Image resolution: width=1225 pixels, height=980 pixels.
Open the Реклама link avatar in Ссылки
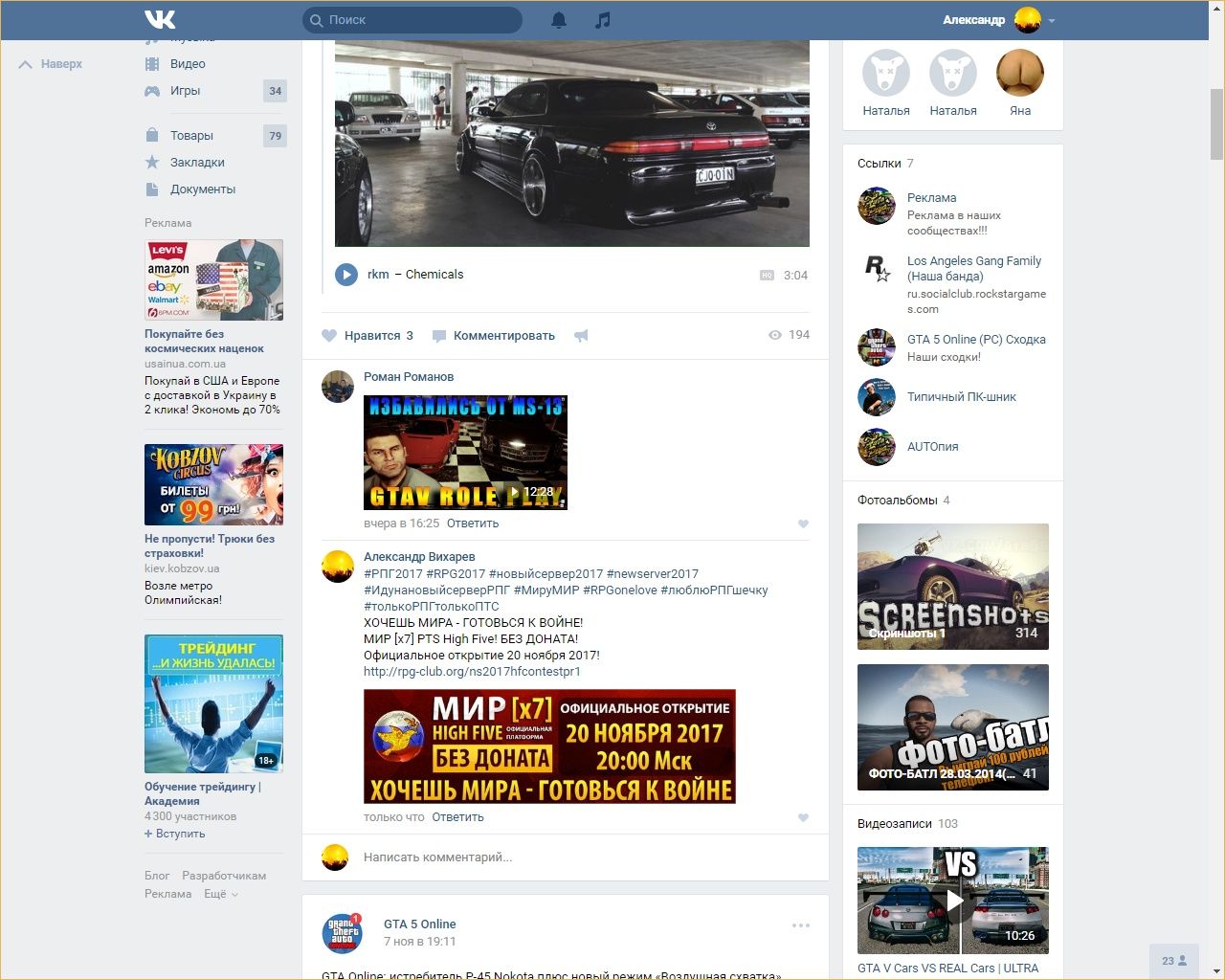[877, 206]
